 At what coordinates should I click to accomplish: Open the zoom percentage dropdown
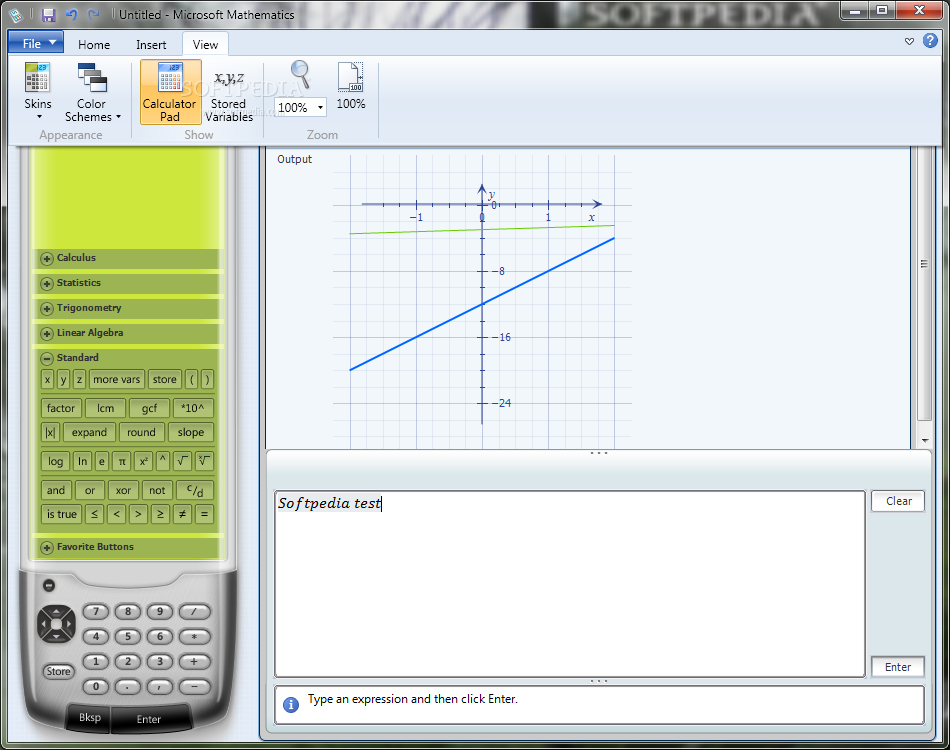[321, 108]
